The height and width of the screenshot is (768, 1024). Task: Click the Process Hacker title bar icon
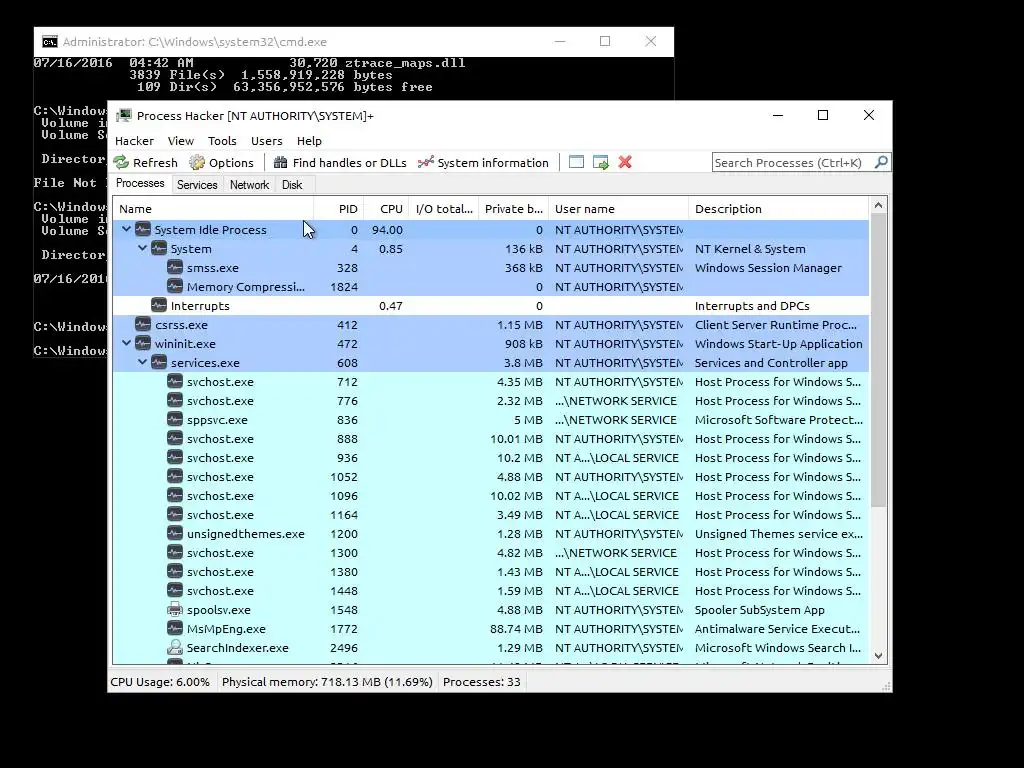point(123,116)
